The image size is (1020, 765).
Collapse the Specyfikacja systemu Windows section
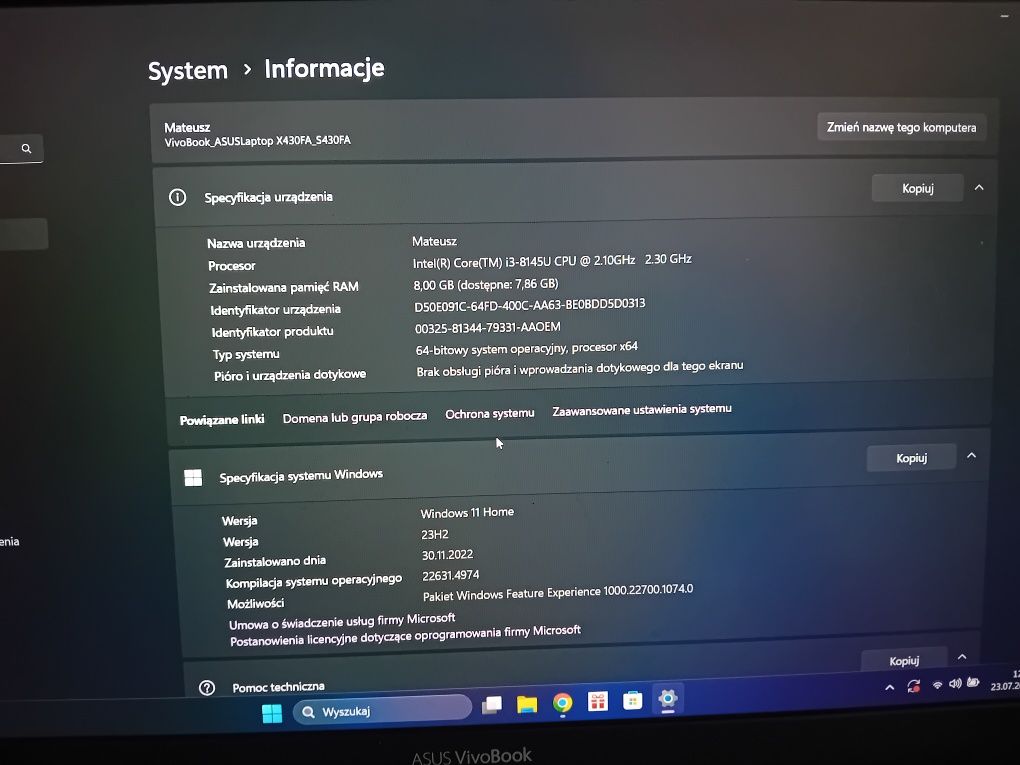click(x=971, y=455)
